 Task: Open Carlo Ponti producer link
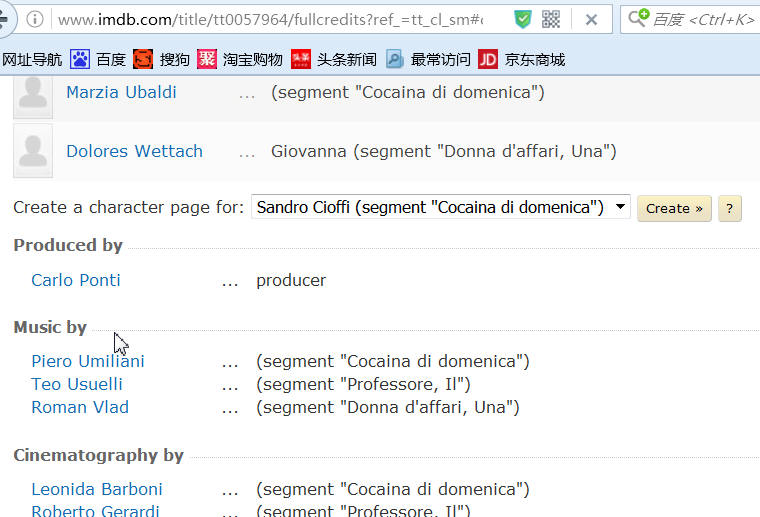click(76, 280)
